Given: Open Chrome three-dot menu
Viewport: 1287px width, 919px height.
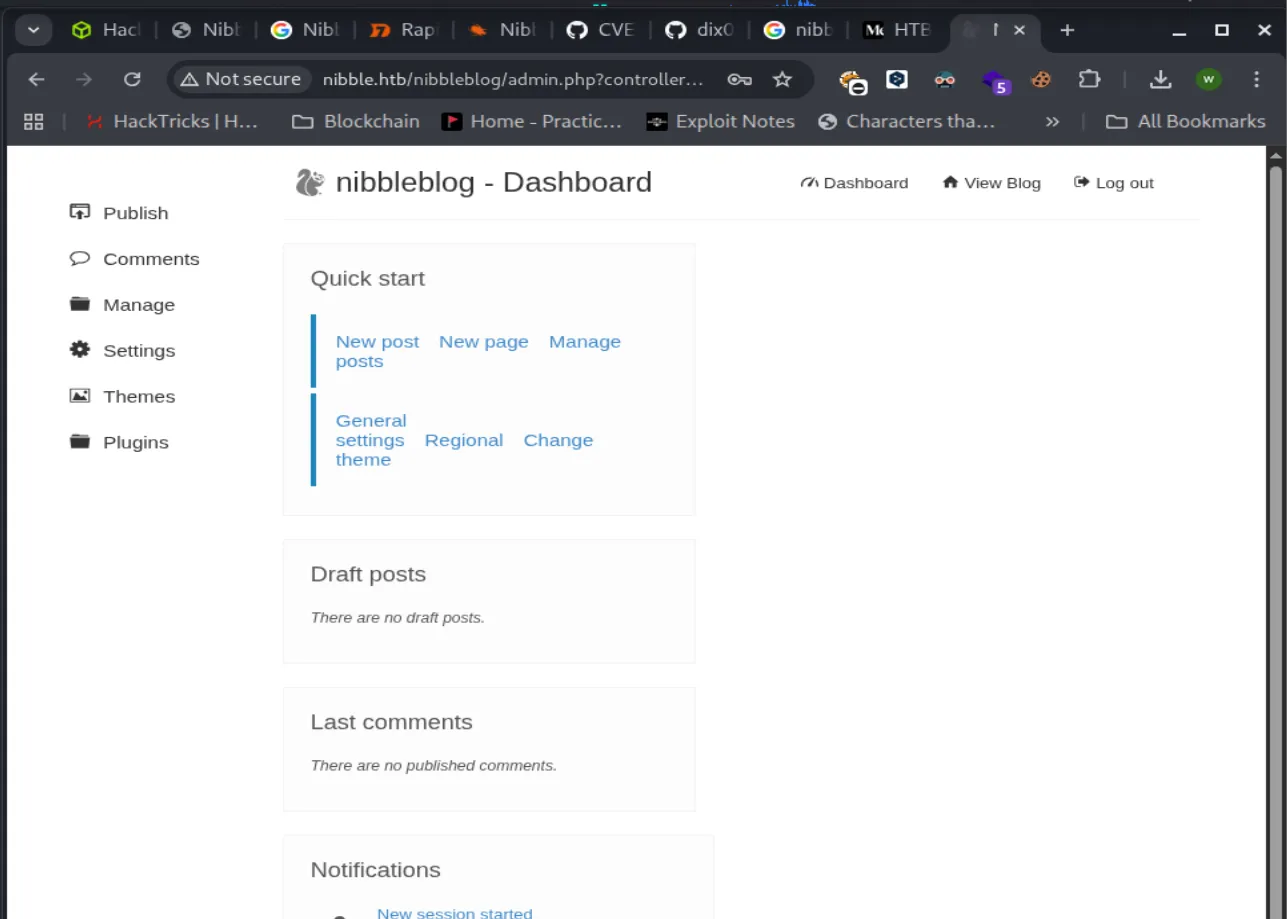Looking at the screenshot, I should coord(1257,79).
